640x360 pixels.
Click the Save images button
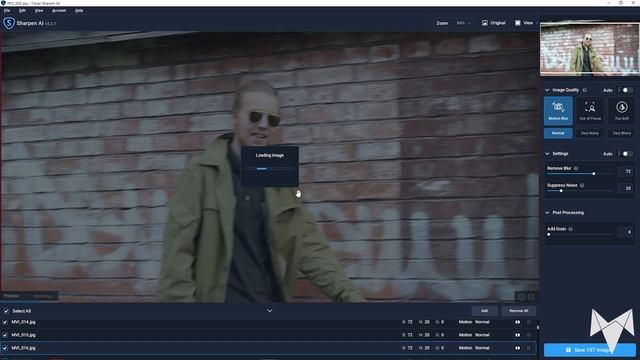[589, 350]
